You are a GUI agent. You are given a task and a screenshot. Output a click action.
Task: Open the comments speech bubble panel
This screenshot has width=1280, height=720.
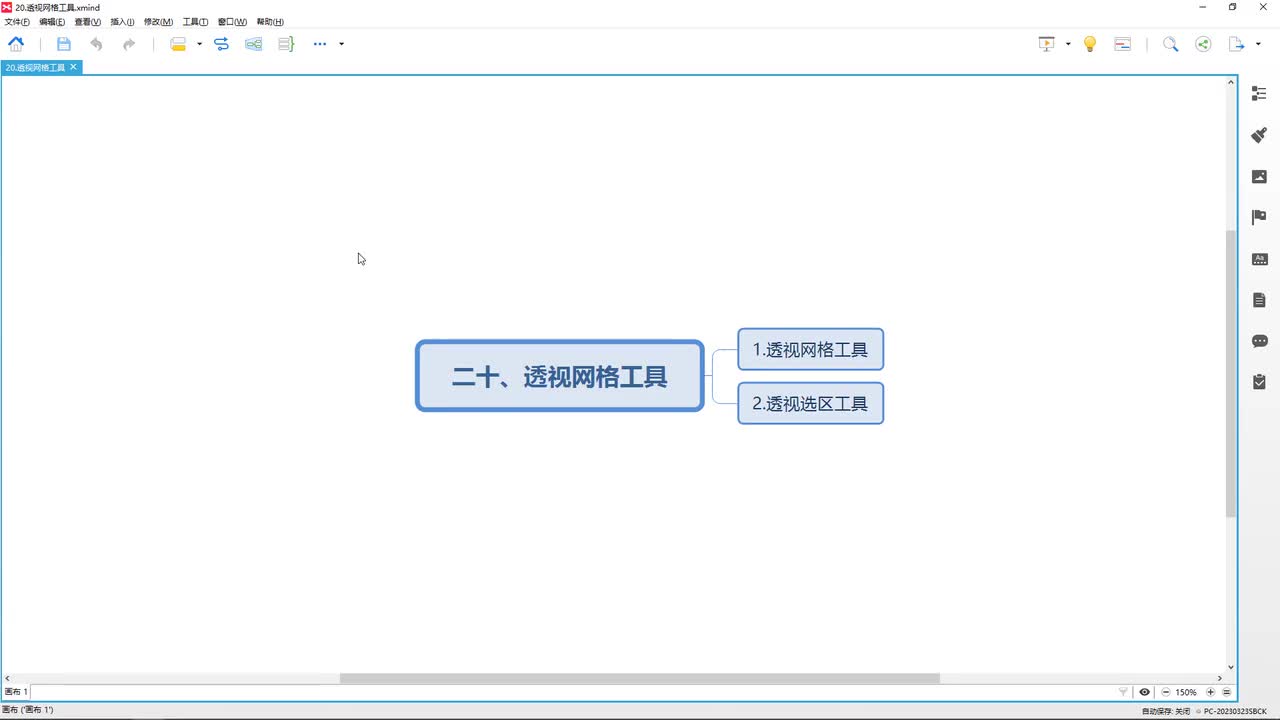[x=1259, y=341]
